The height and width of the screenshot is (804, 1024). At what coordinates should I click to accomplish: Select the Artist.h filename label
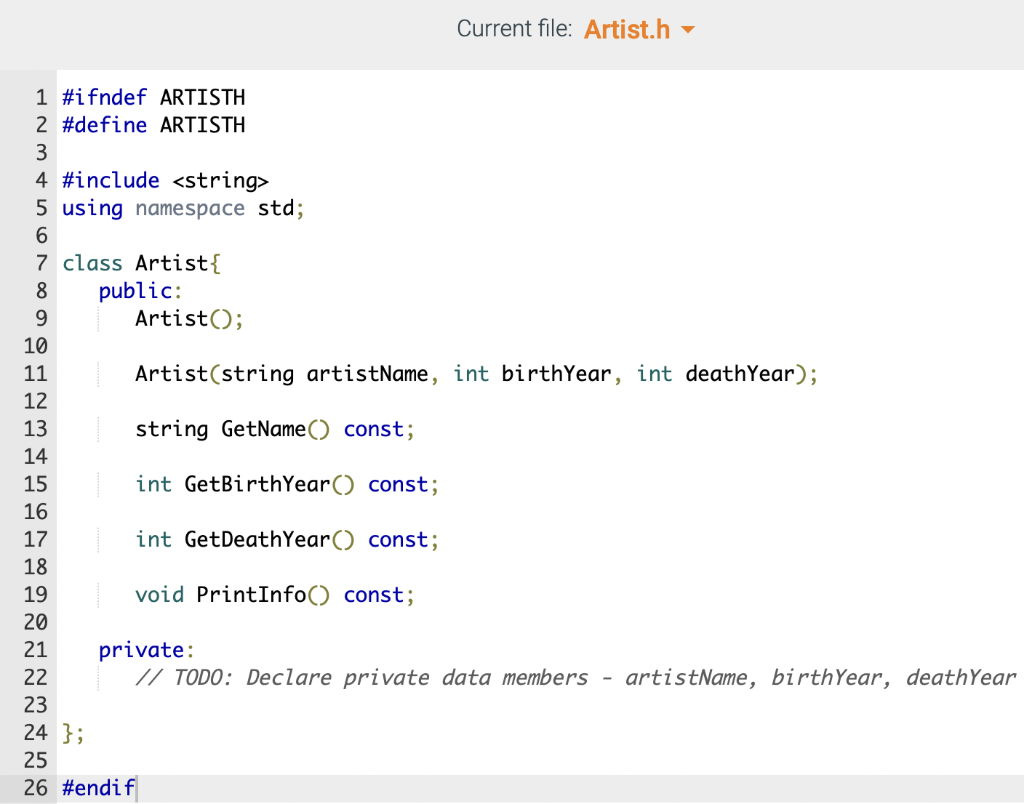627,29
